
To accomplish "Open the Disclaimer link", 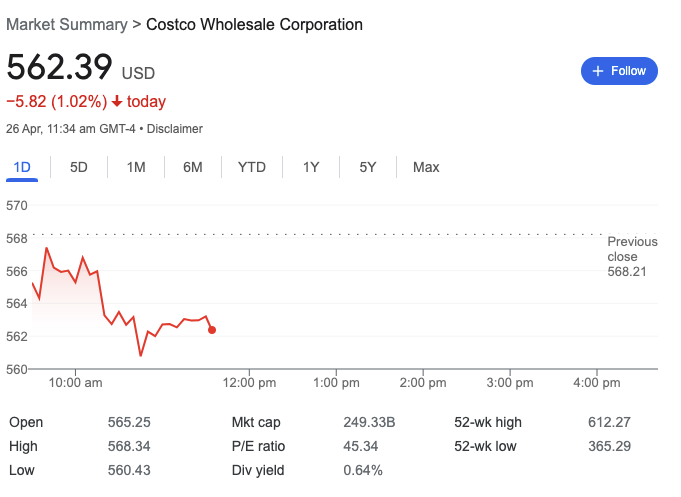I will [176, 129].
